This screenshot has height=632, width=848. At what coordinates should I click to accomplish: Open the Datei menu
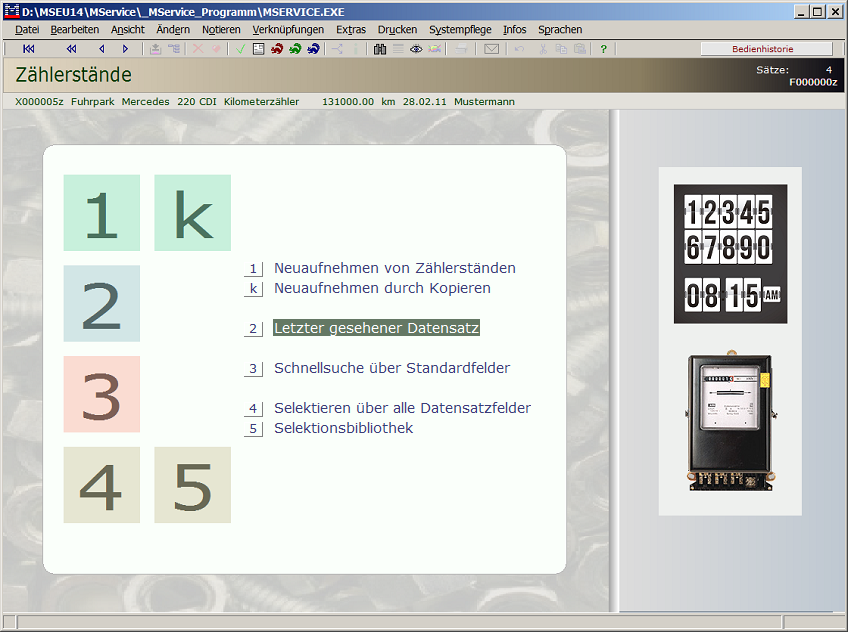pos(27,30)
